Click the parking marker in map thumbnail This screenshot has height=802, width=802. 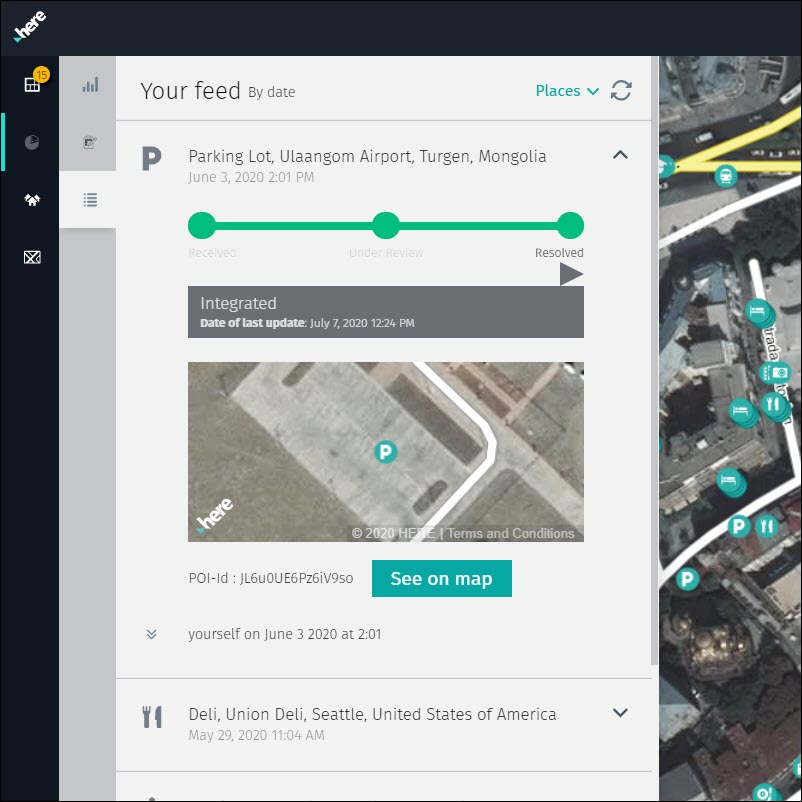point(386,452)
